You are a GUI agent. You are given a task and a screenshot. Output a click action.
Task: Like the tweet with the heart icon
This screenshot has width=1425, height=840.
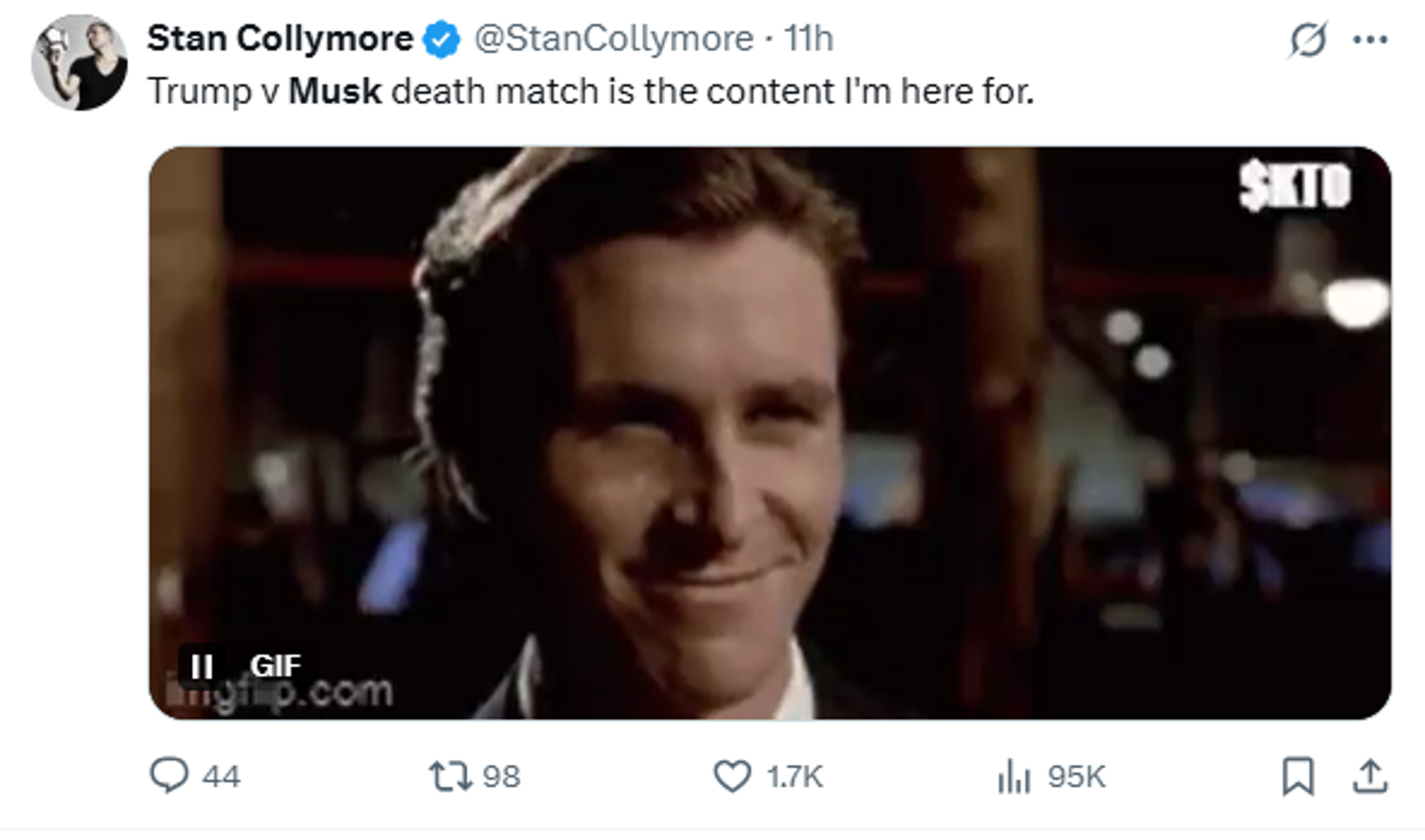[732, 775]
